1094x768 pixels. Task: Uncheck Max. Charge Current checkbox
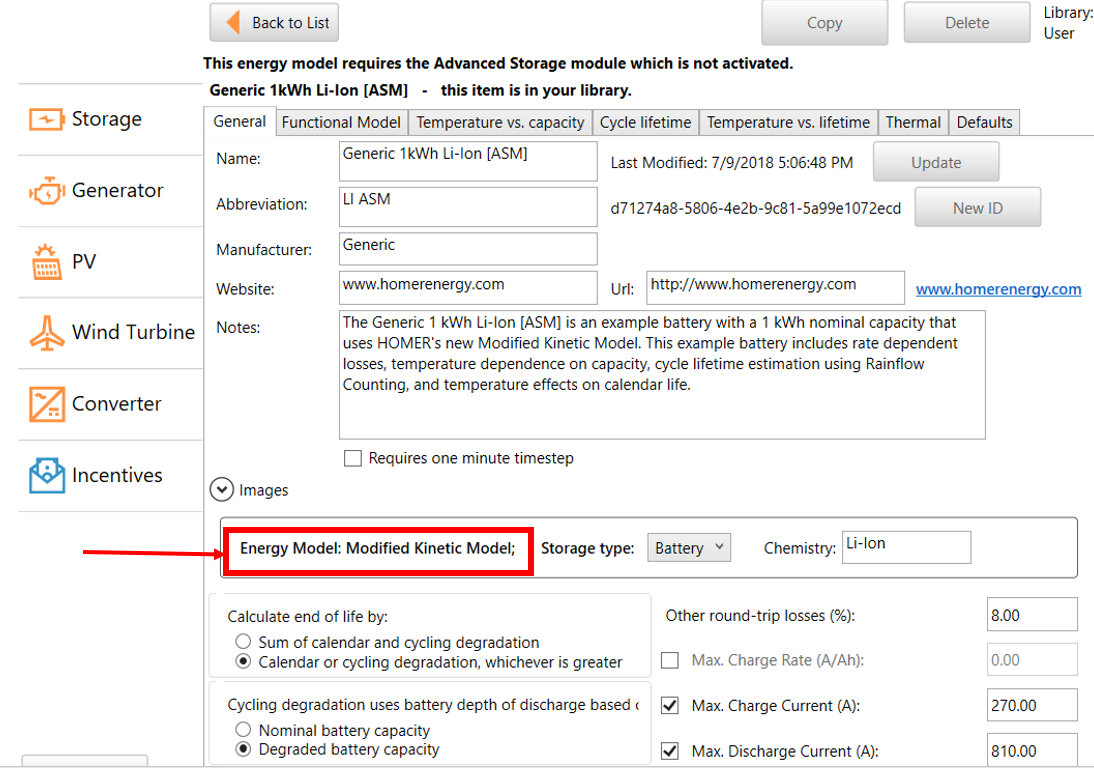(670, 706)
